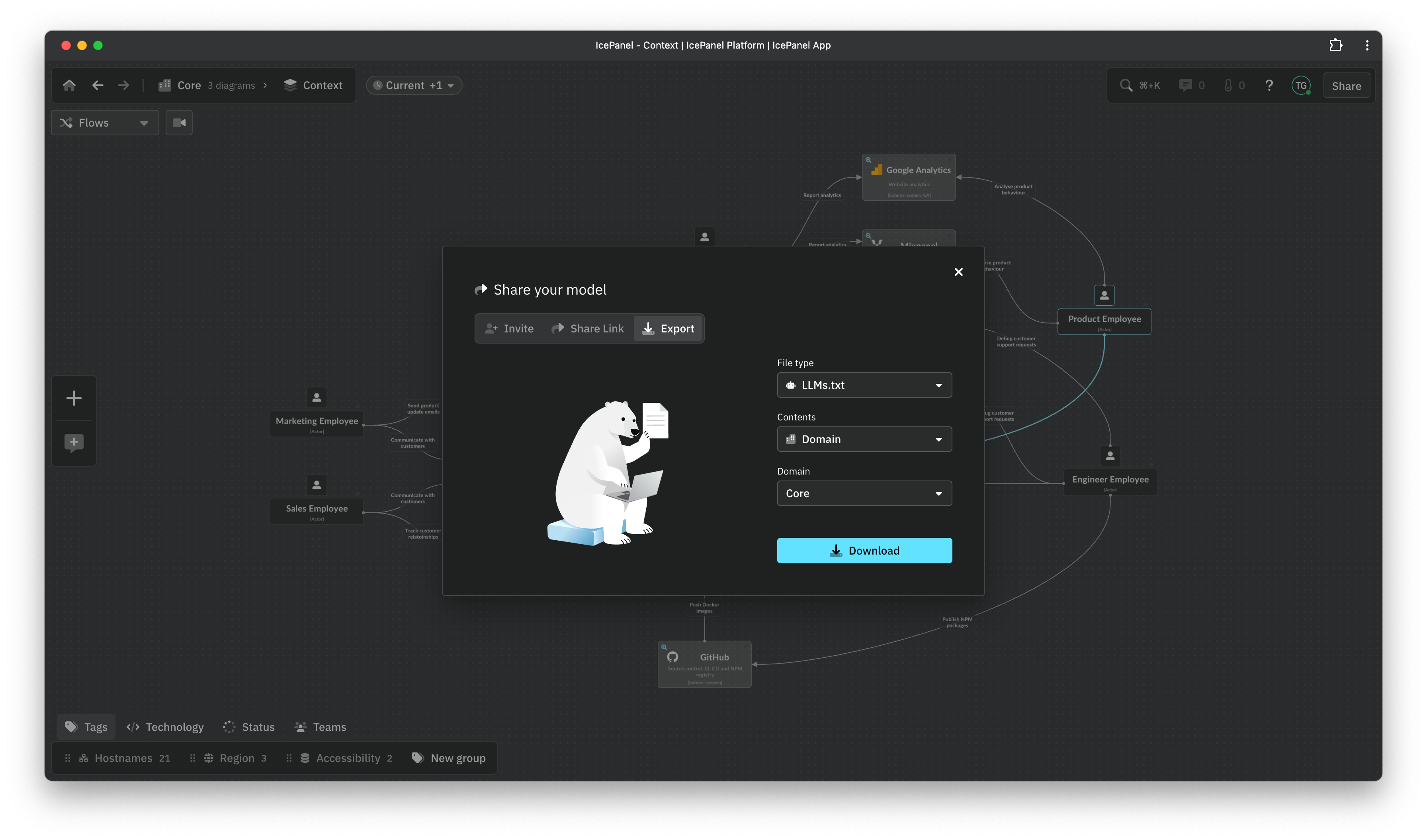The image size is (1427, 840).
Task: Click New group tag button
Action: (x=448, y=758)
